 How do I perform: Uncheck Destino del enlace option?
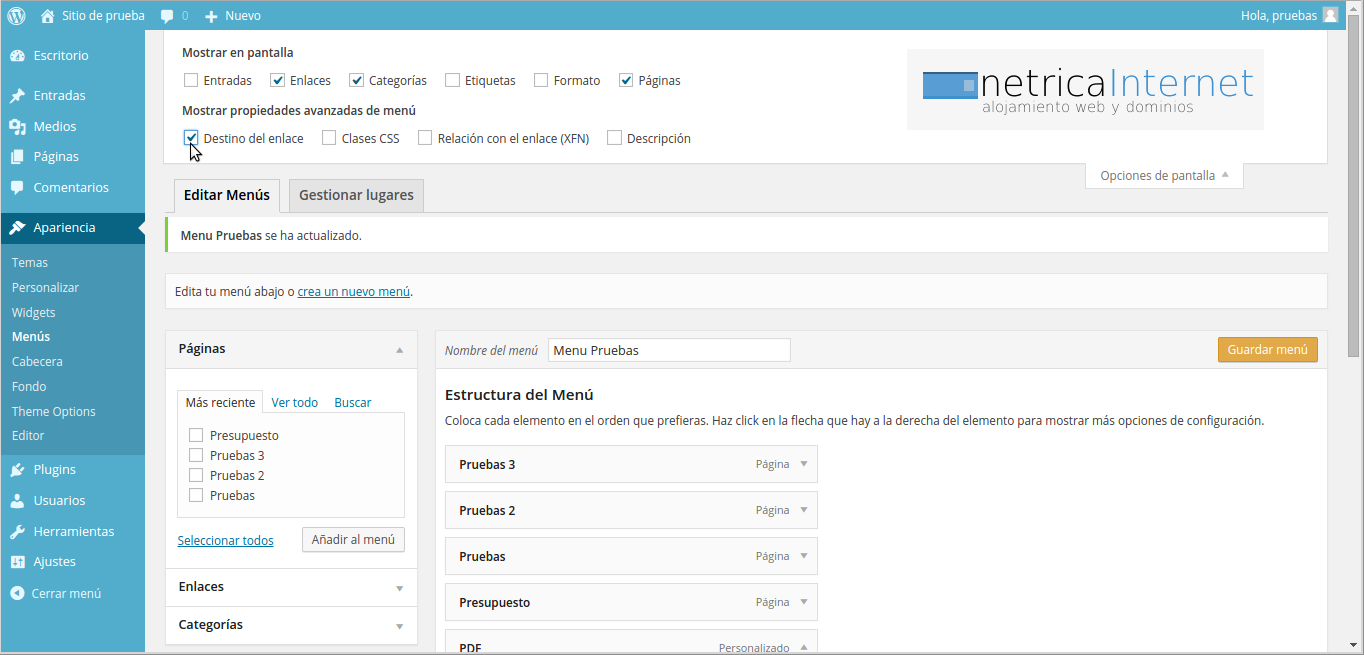pos(191,138)
